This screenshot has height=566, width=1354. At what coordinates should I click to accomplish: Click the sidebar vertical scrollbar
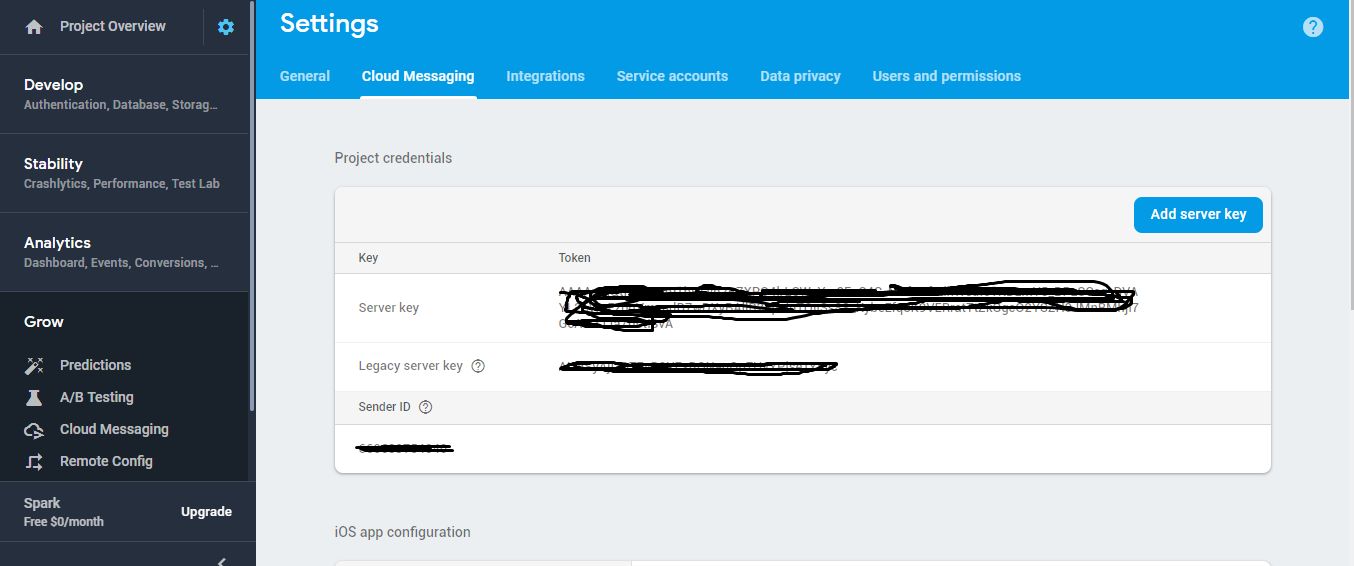point(252,205)
